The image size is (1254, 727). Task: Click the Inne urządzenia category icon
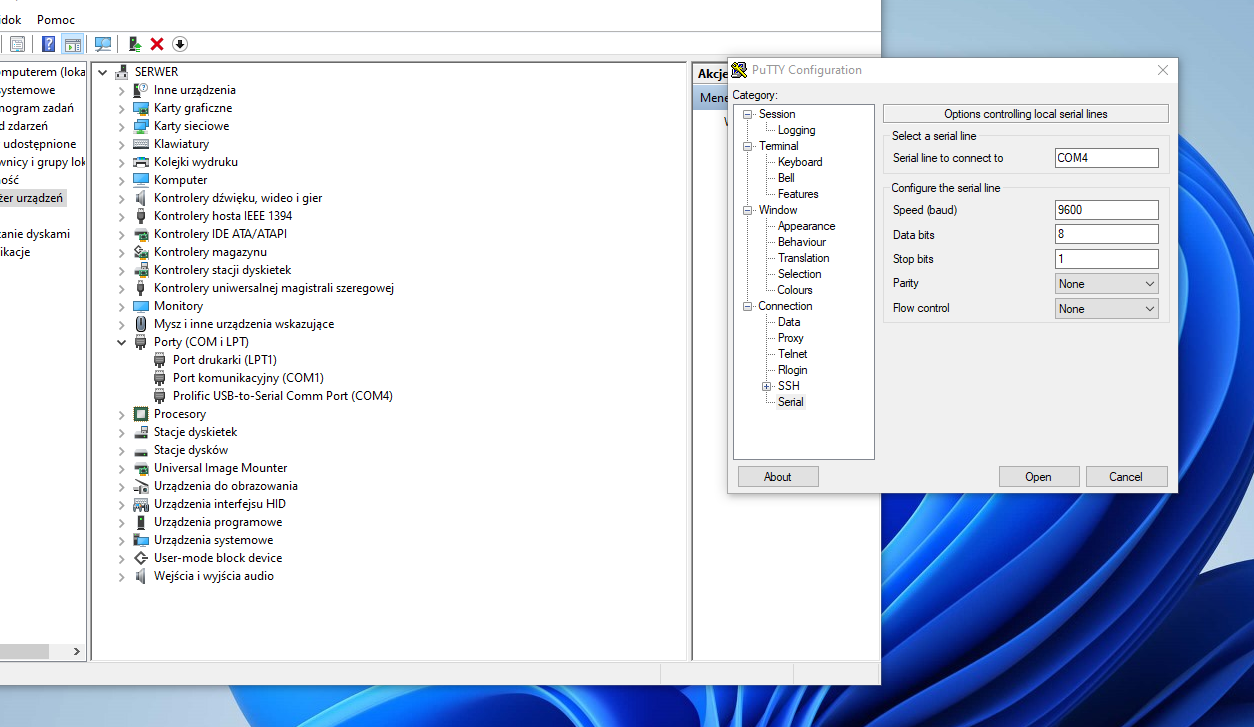coord(141,90)
